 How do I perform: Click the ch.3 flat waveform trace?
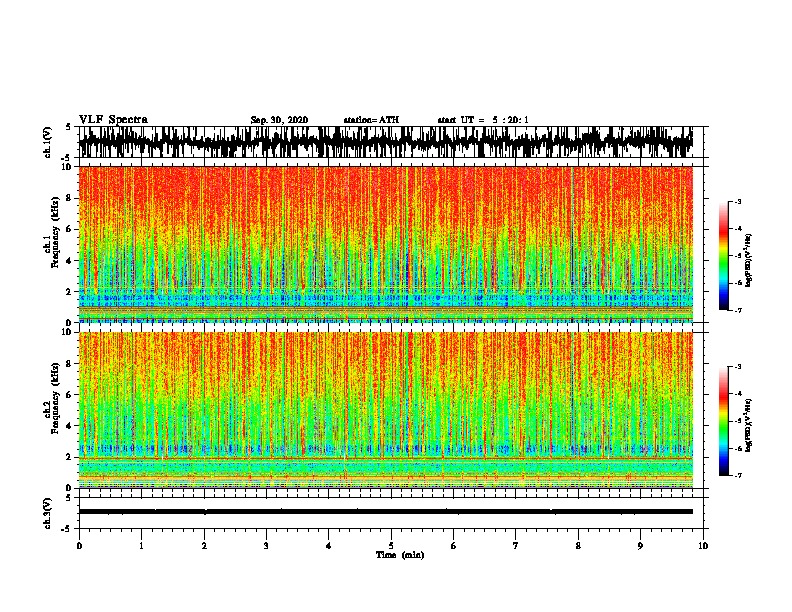[386, 512]
